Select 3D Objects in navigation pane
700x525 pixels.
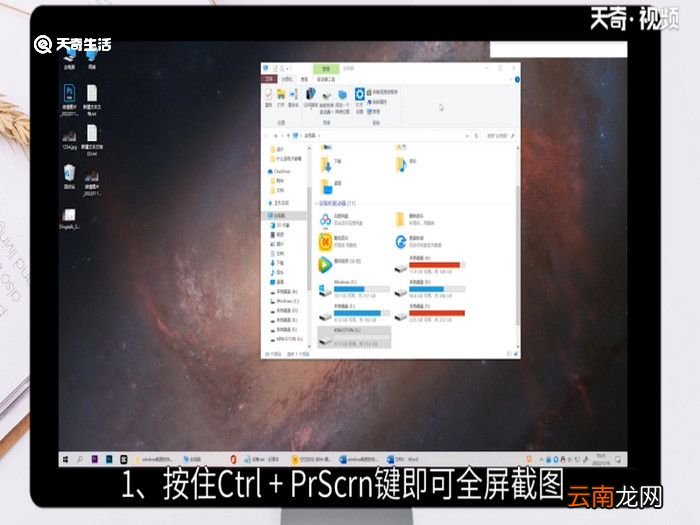pos(280,225)
